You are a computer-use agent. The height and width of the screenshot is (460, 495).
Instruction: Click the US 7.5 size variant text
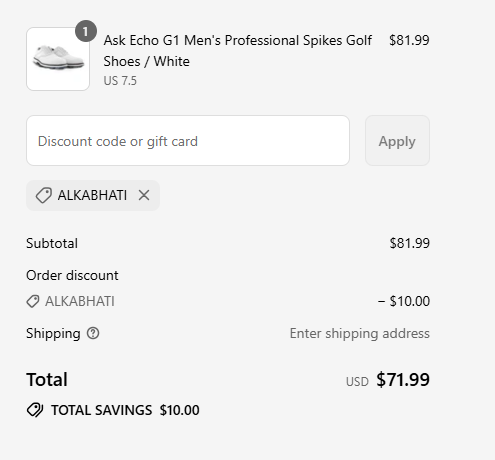click(x=120, y=81)
